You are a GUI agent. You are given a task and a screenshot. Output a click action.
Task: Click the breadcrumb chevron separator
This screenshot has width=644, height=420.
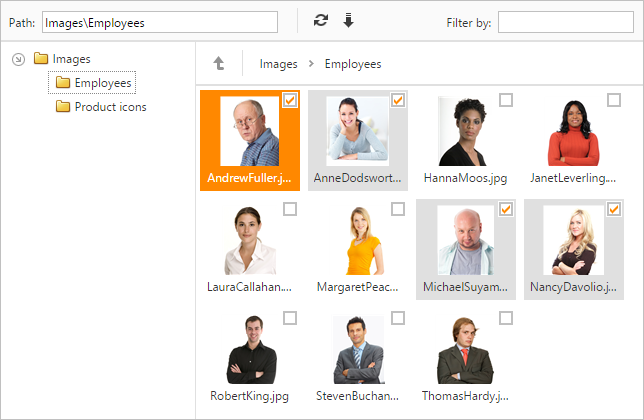311,64
